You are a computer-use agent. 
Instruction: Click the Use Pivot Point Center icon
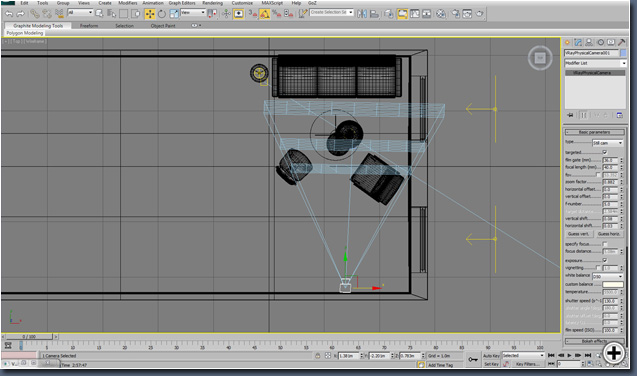(x=212, y=14)
